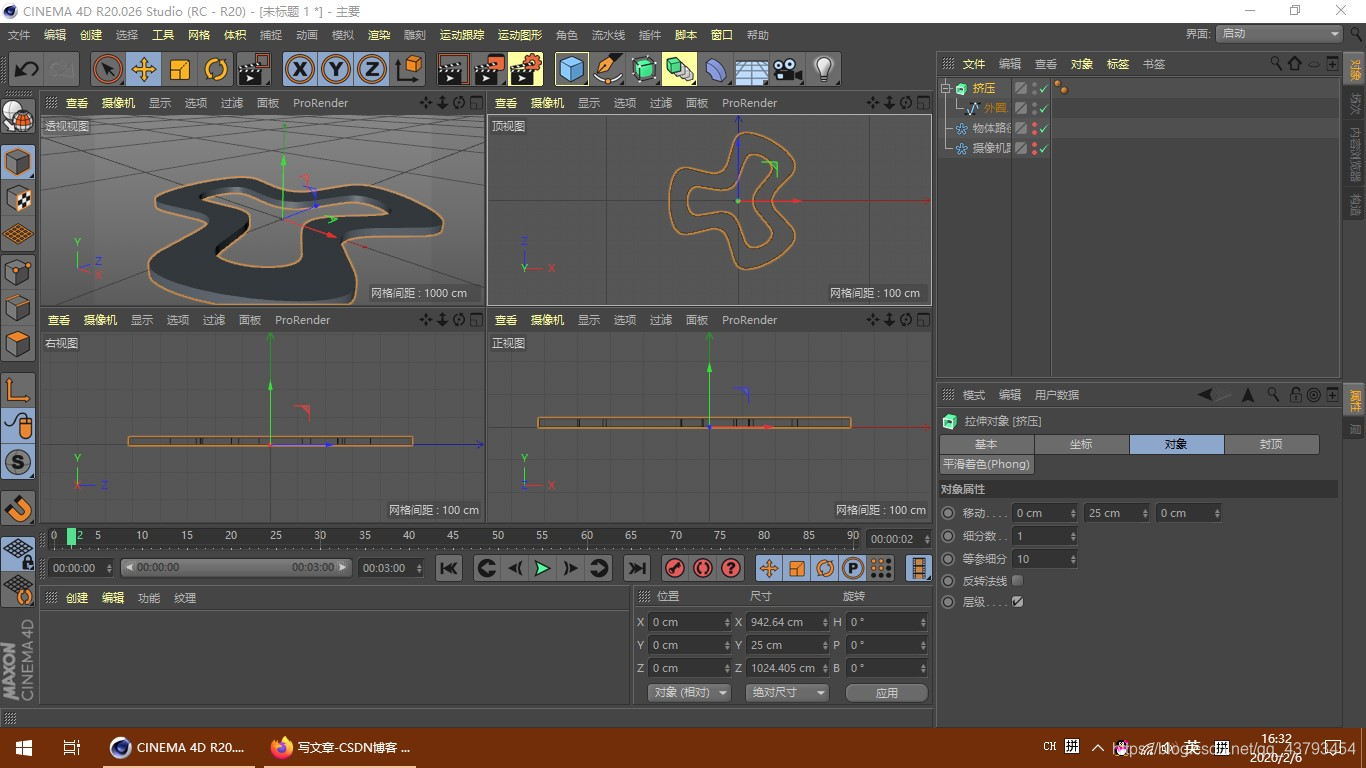Activate the Move tool
The image size is (1366, 768).
(x=144, y=70)
